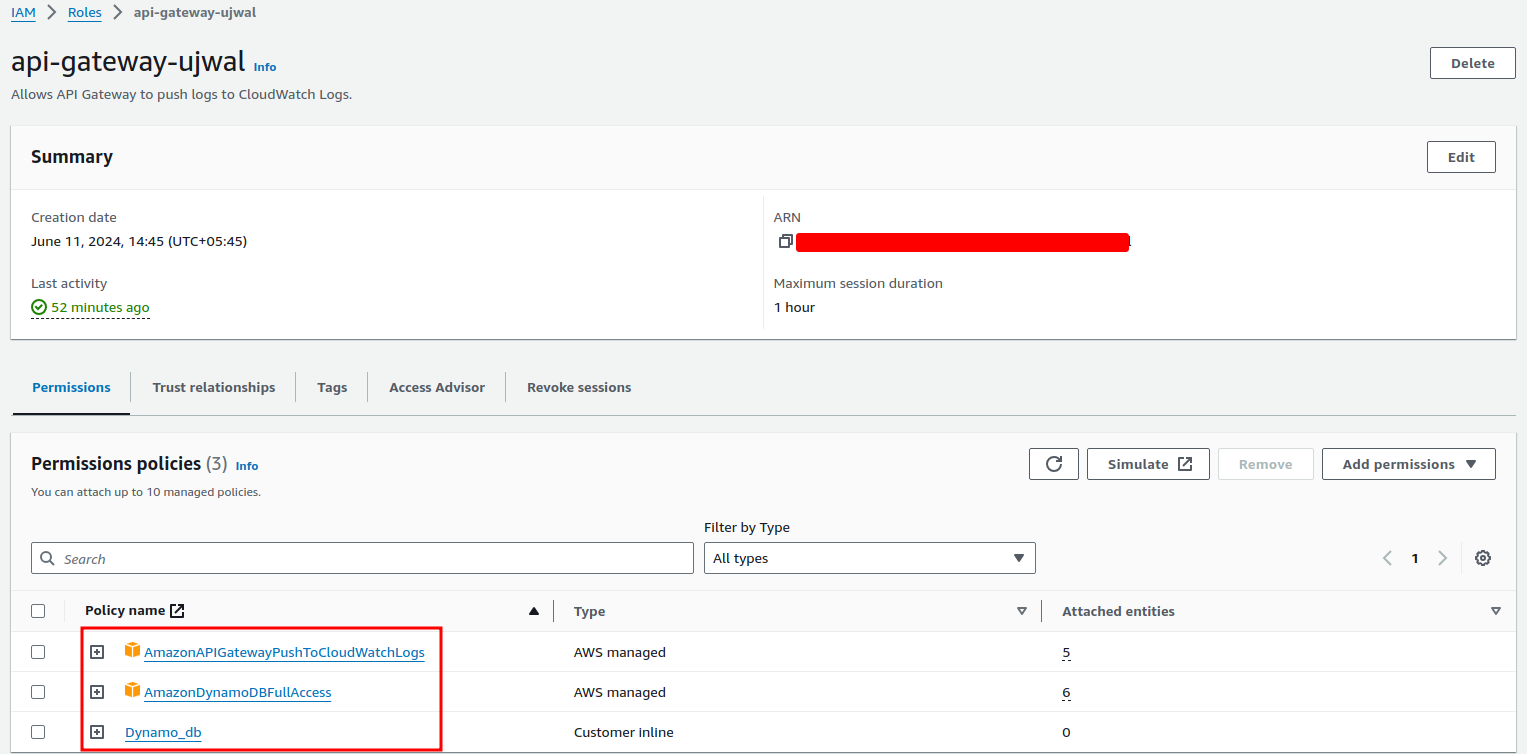Copy the role ARN with copy icon

tap(785, 242)
